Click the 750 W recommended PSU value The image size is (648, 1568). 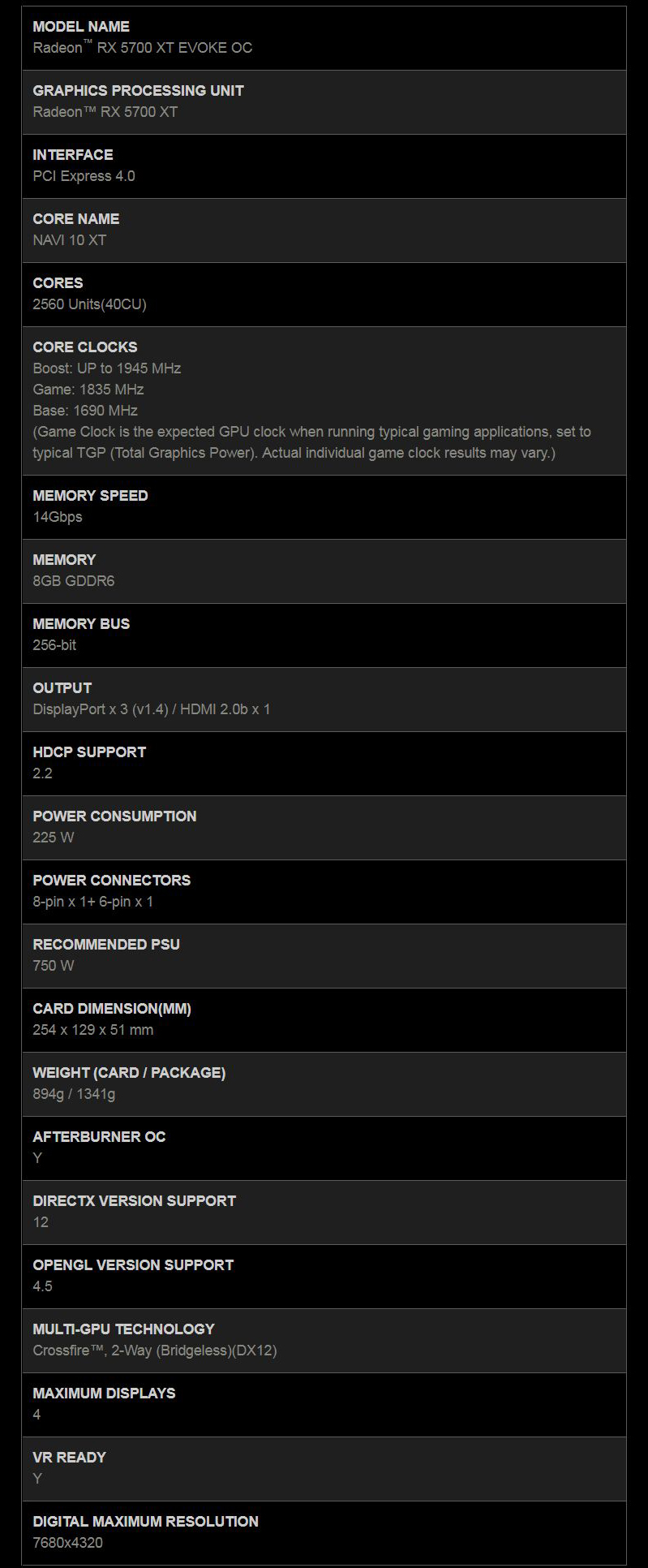54,966
